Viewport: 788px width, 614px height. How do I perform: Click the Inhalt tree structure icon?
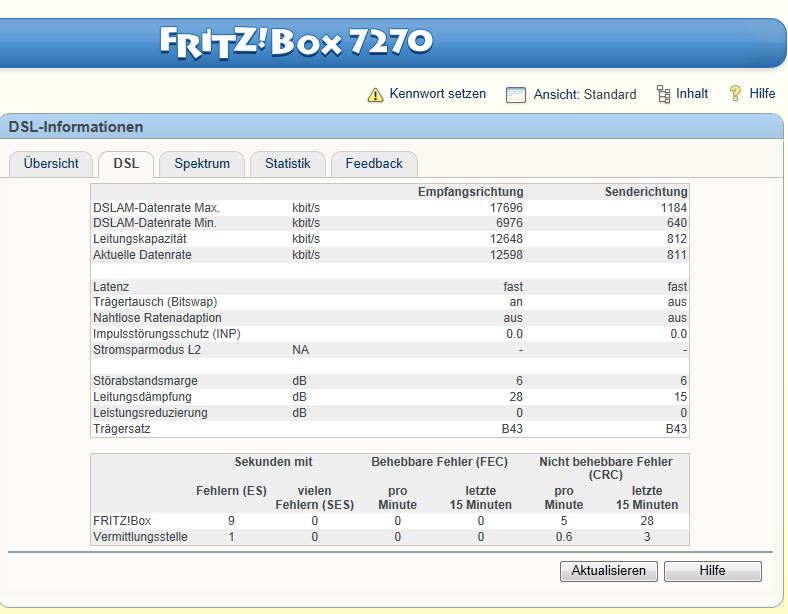click(663, 94)
